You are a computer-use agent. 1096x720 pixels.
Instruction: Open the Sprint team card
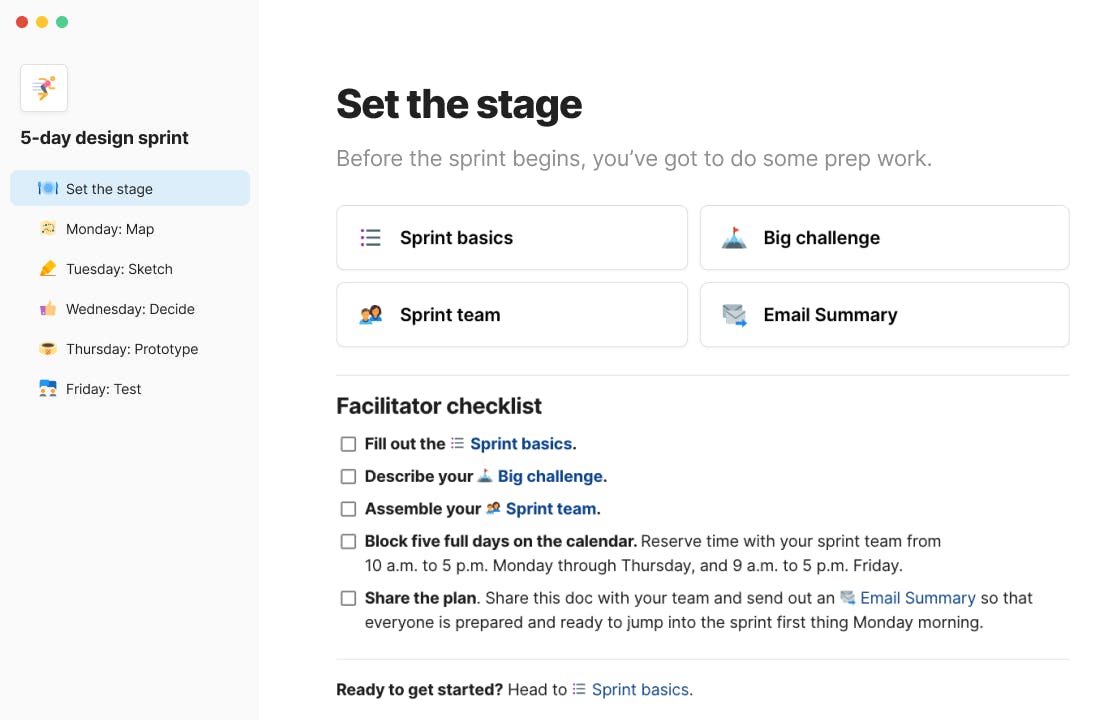511,315
